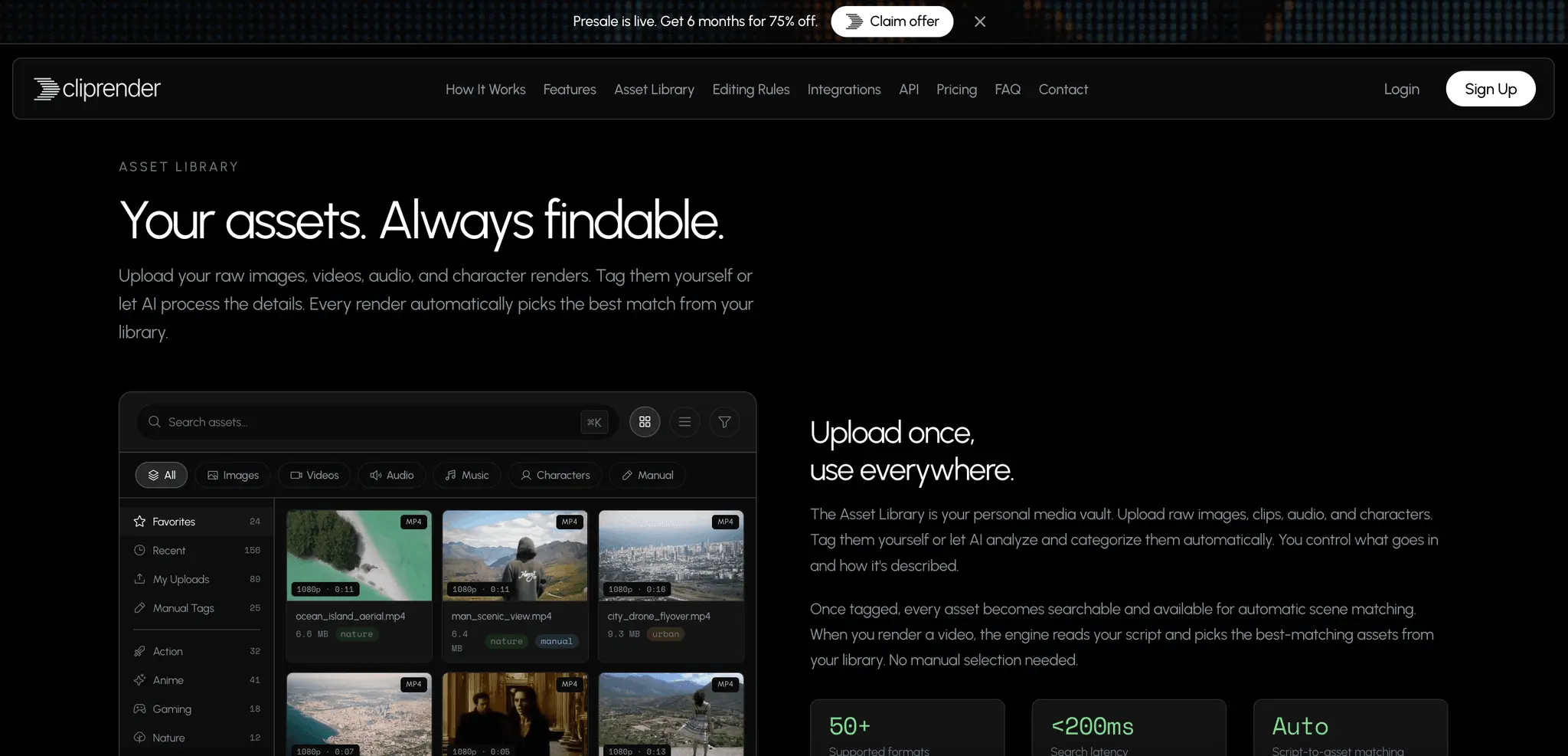Click the 'ocean_island_aerial.mp4' file name
The height and width of the screenshot is (756, 1568).
tap(351, 617)
